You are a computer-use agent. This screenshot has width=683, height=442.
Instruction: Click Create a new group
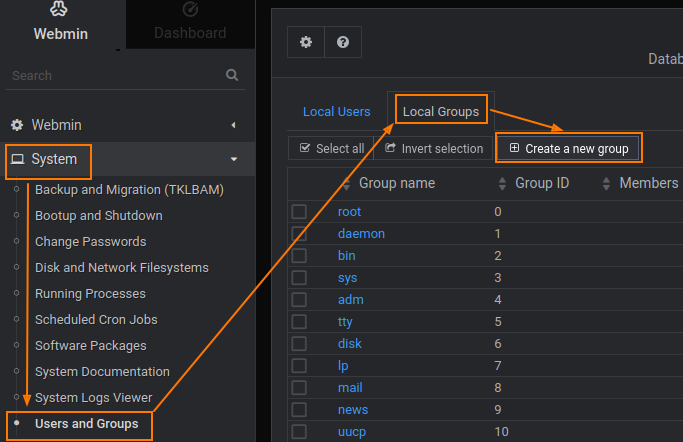(568, 149)
